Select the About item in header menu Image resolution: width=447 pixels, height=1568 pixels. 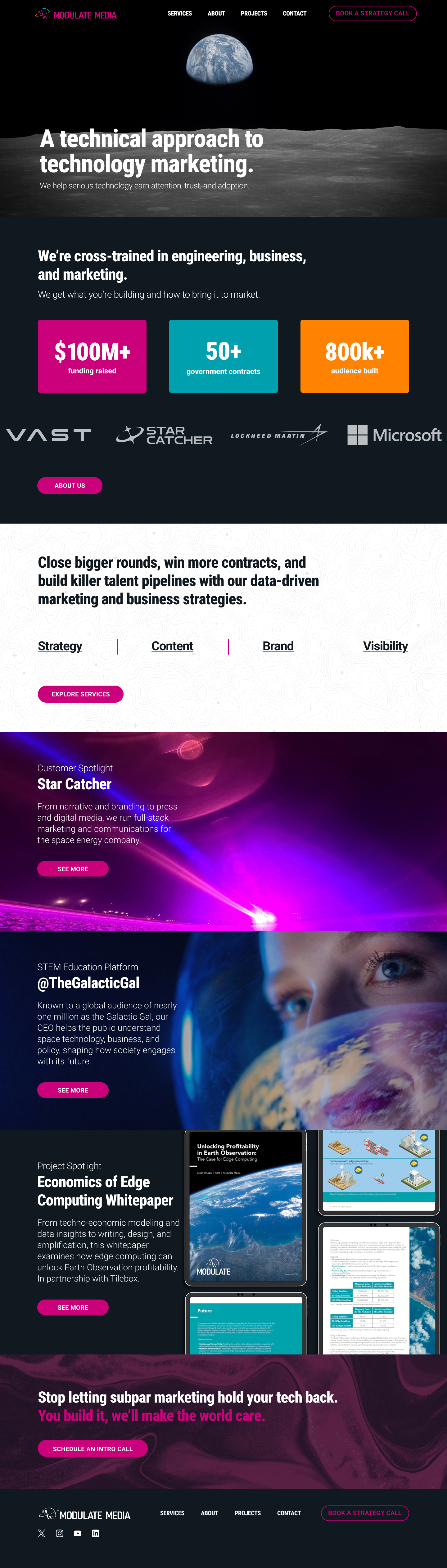216,13
